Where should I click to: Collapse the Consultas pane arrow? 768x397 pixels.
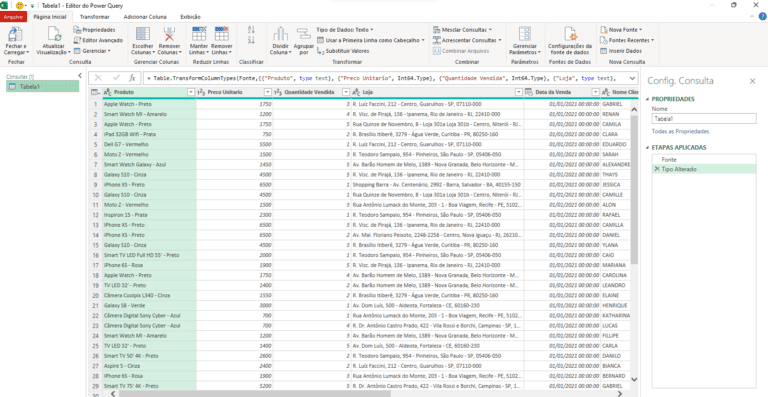(80, 75)
